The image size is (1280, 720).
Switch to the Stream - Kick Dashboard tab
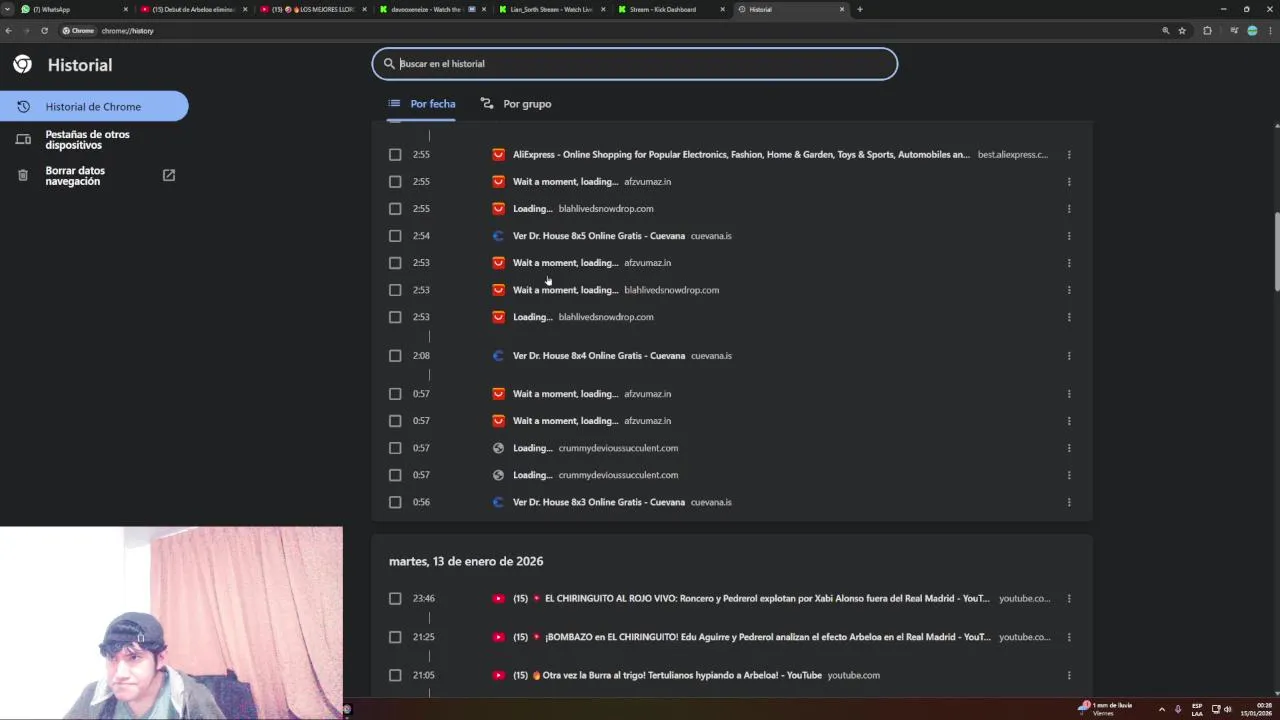click(670, 9)
